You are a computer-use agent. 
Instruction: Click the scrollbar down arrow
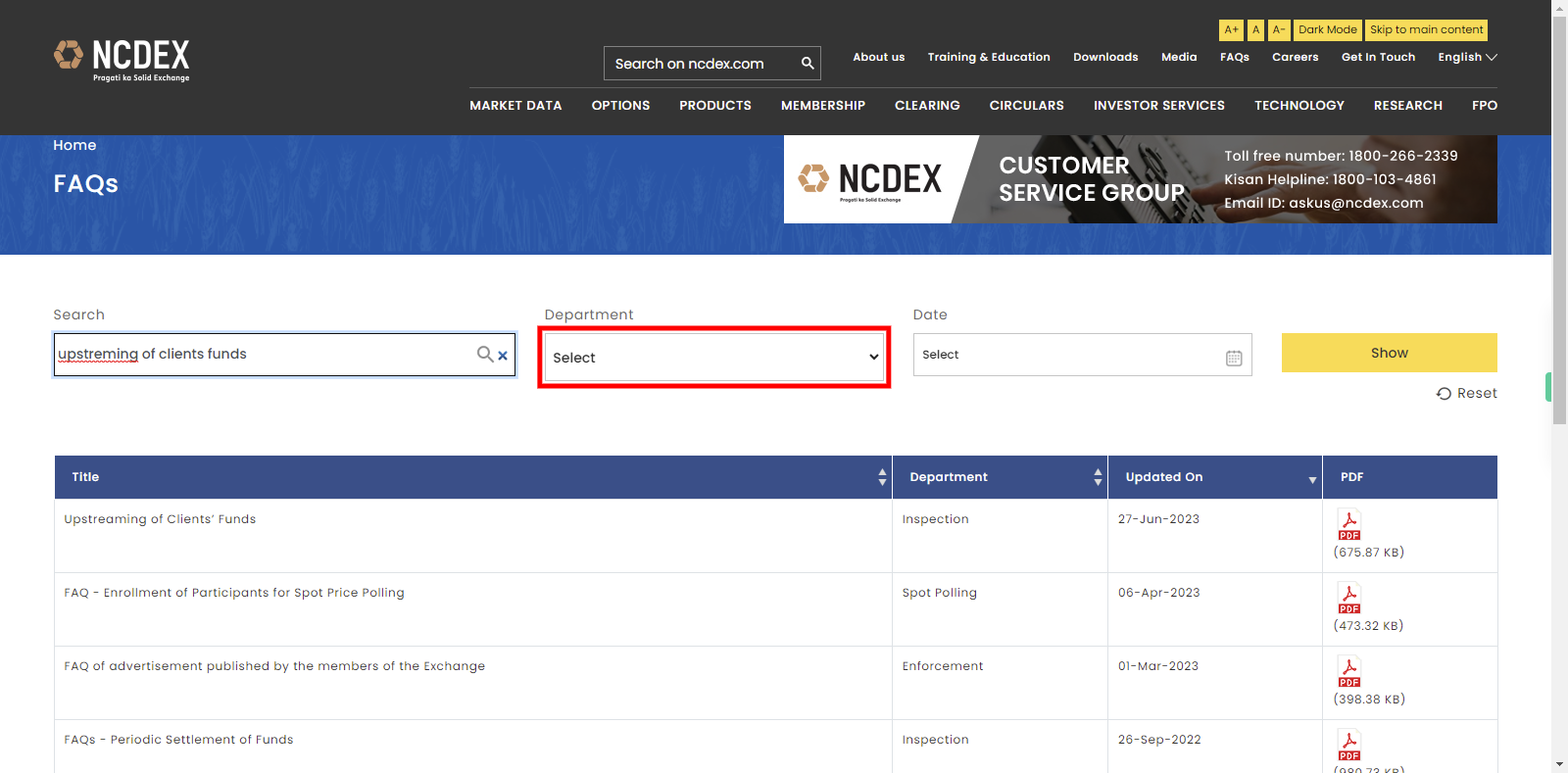1559,764
